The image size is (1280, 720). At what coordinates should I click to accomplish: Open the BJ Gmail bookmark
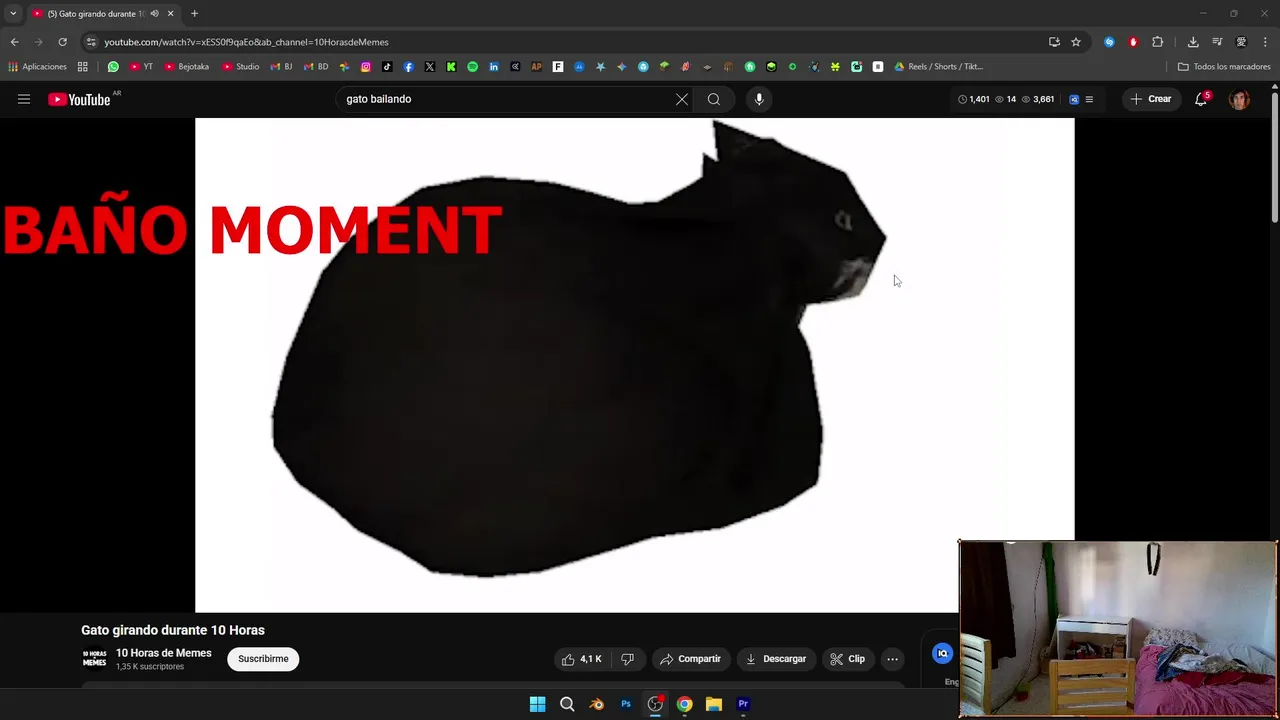click(x=281, y=67)
